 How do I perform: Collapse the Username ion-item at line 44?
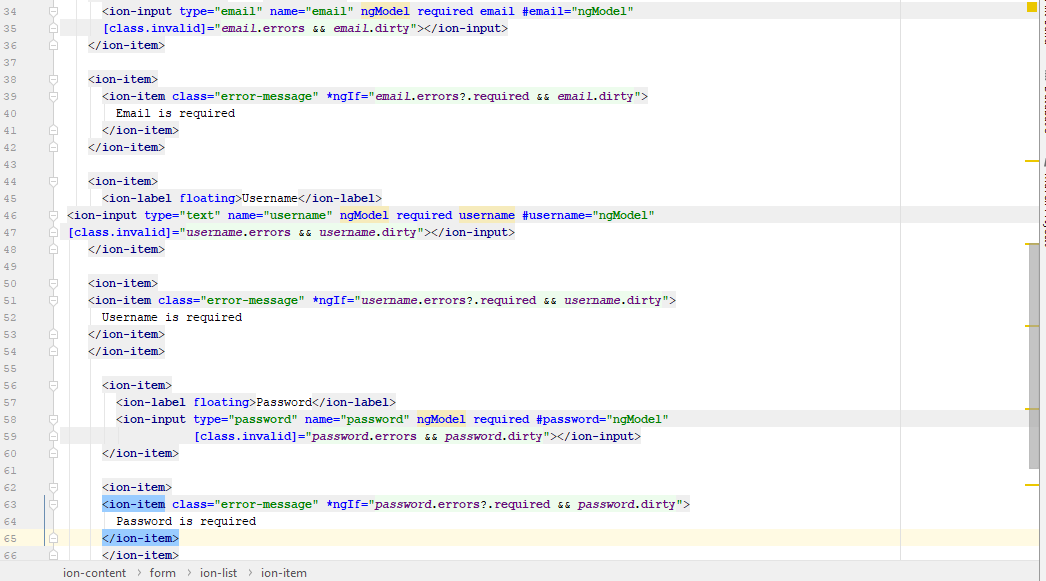[54, 181]
